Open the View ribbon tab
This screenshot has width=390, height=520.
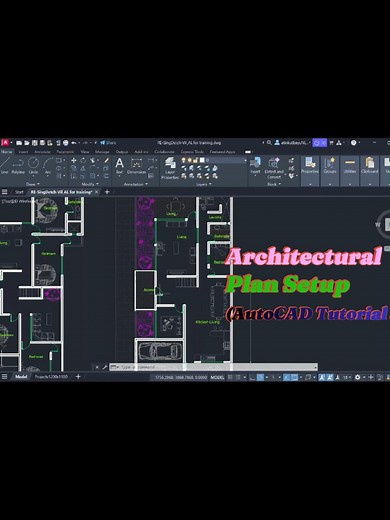tap(85, 152)
